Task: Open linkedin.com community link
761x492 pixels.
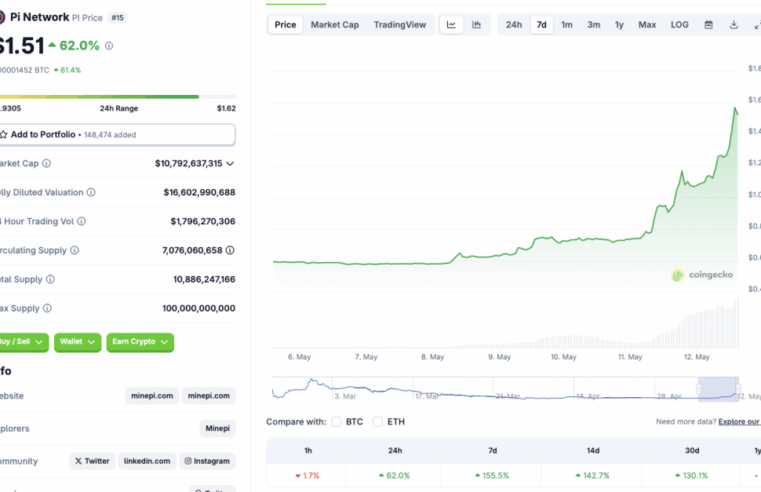Action: 147,461
